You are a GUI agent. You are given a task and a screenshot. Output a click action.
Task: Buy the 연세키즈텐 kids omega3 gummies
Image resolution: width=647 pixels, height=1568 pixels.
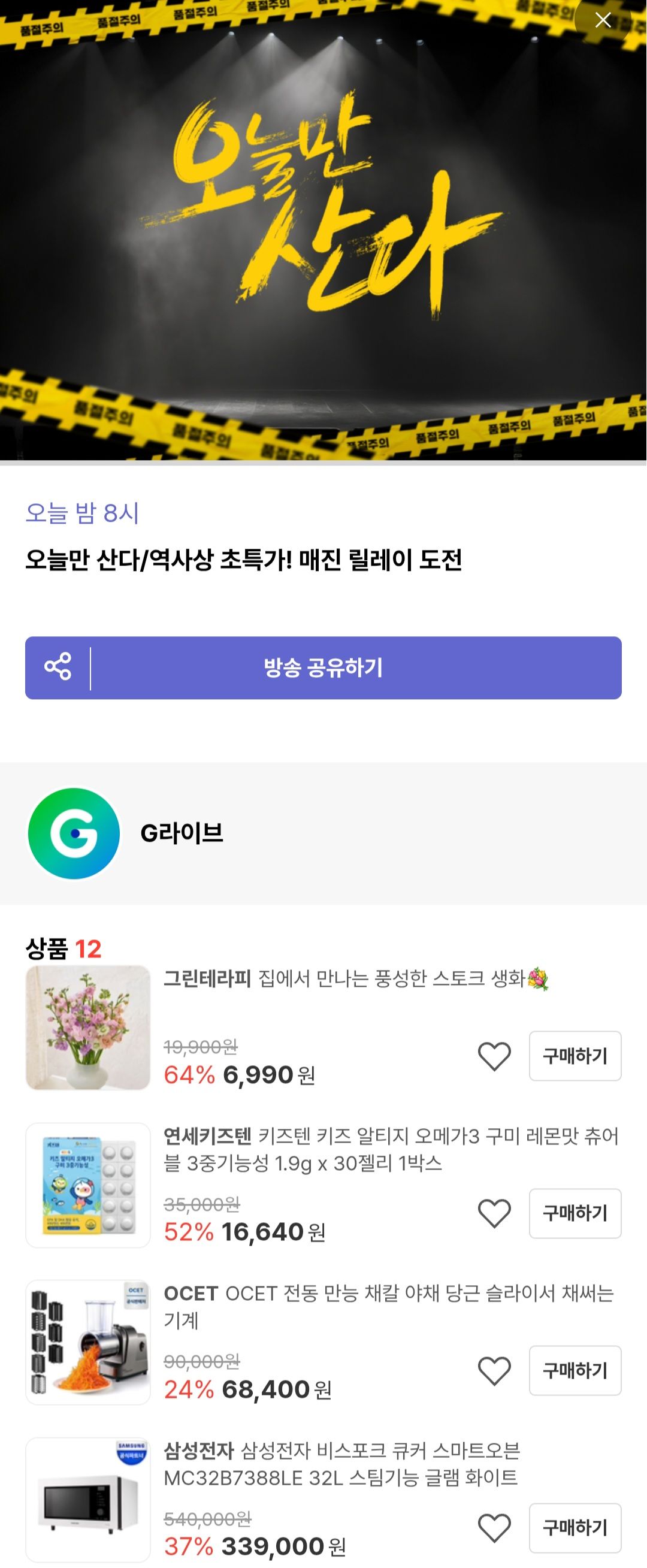coord(575,1214)
